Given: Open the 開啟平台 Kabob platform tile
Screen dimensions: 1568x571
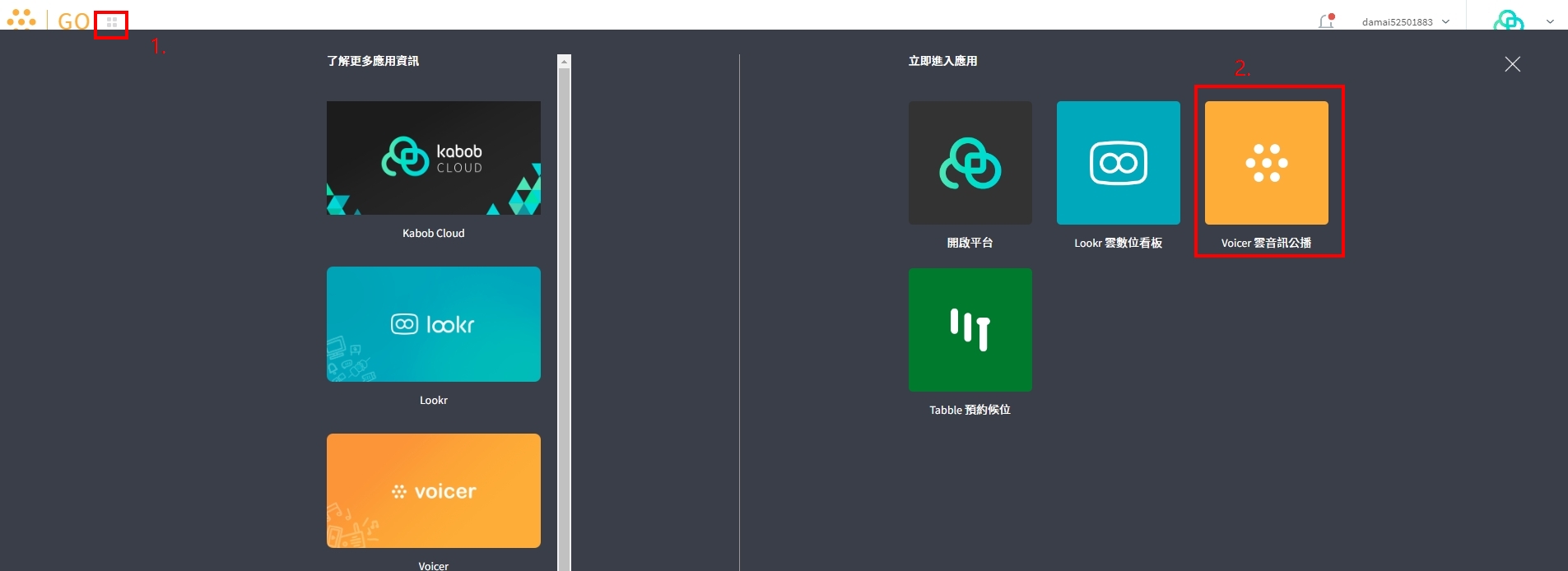Looking at the screenshot, I should [x=970, y=163].
